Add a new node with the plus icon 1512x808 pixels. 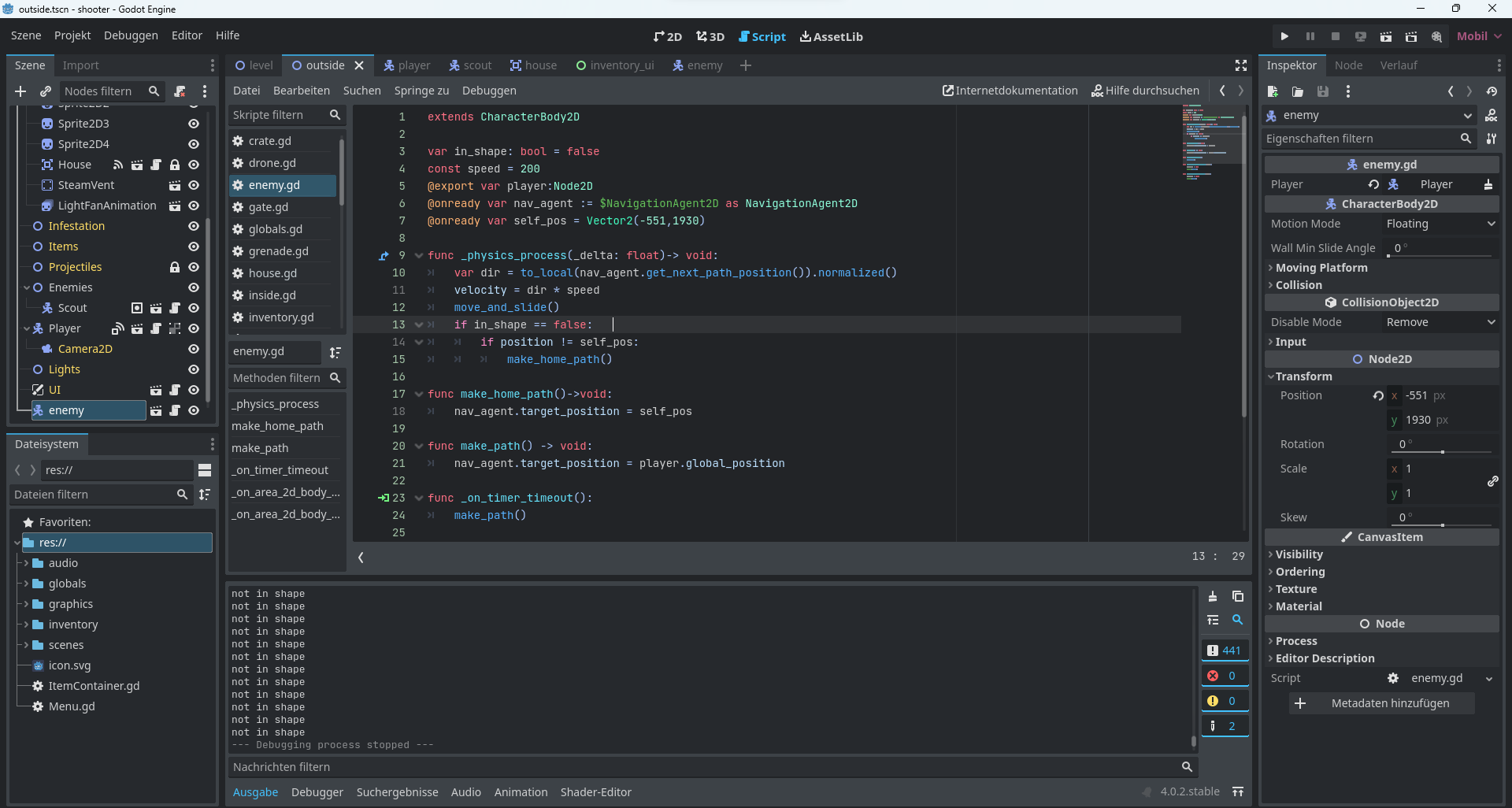click(20, 91)
